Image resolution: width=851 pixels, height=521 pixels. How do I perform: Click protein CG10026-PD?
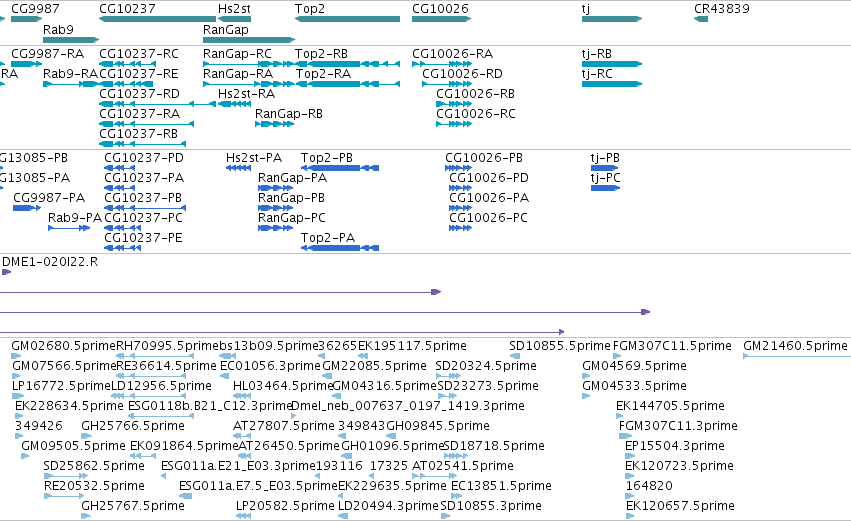[460, 188]
